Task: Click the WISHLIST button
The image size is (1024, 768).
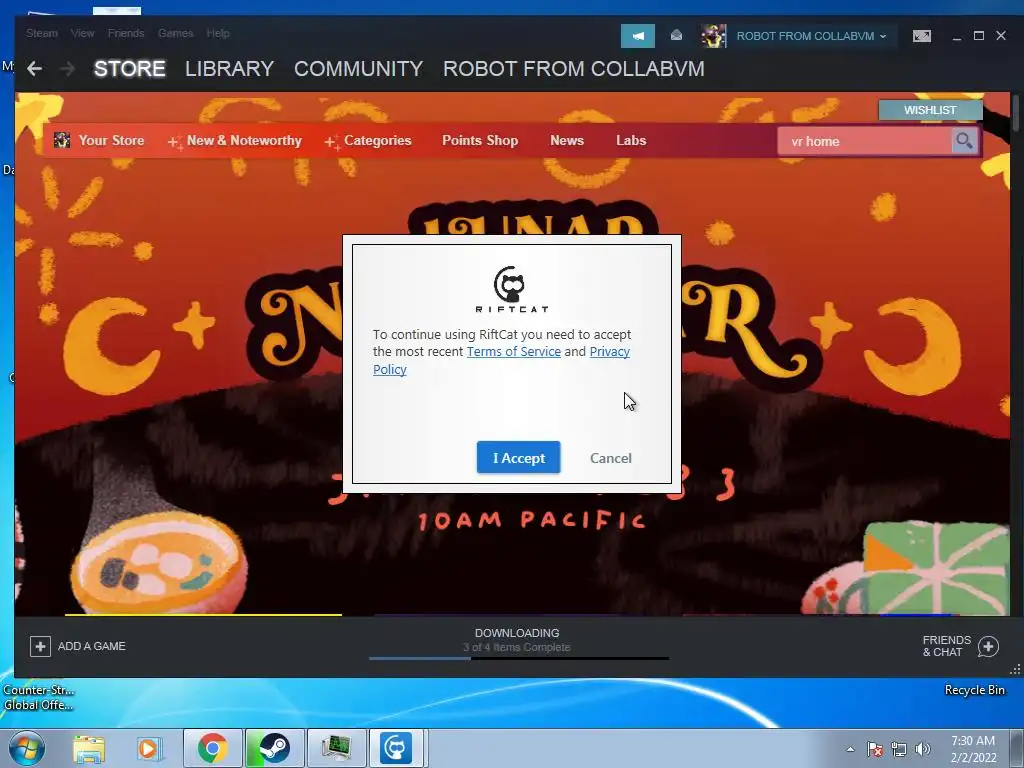Action: coord(930,110)
